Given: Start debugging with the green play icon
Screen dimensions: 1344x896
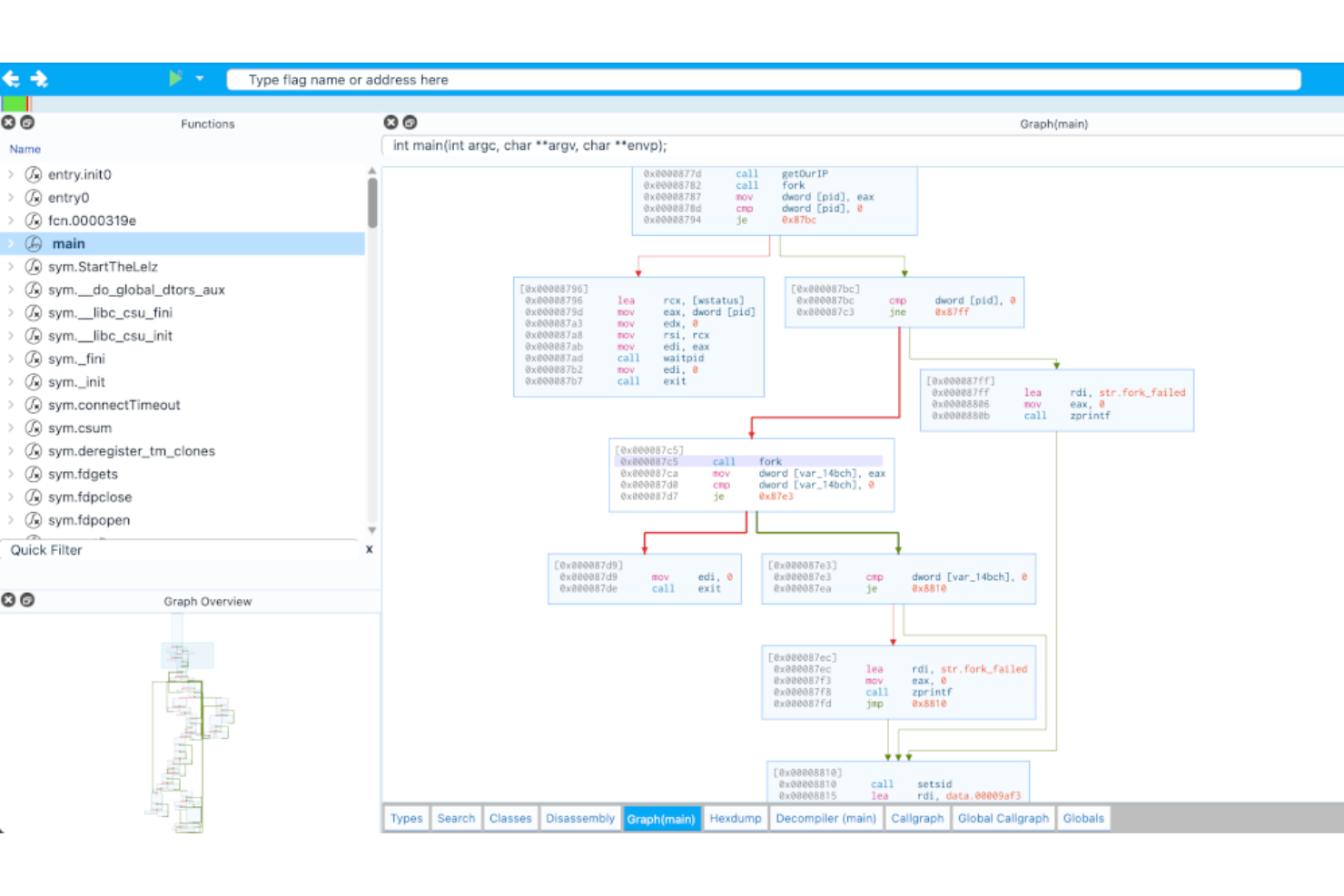Looking at the screenshot, I should [175, 78].
